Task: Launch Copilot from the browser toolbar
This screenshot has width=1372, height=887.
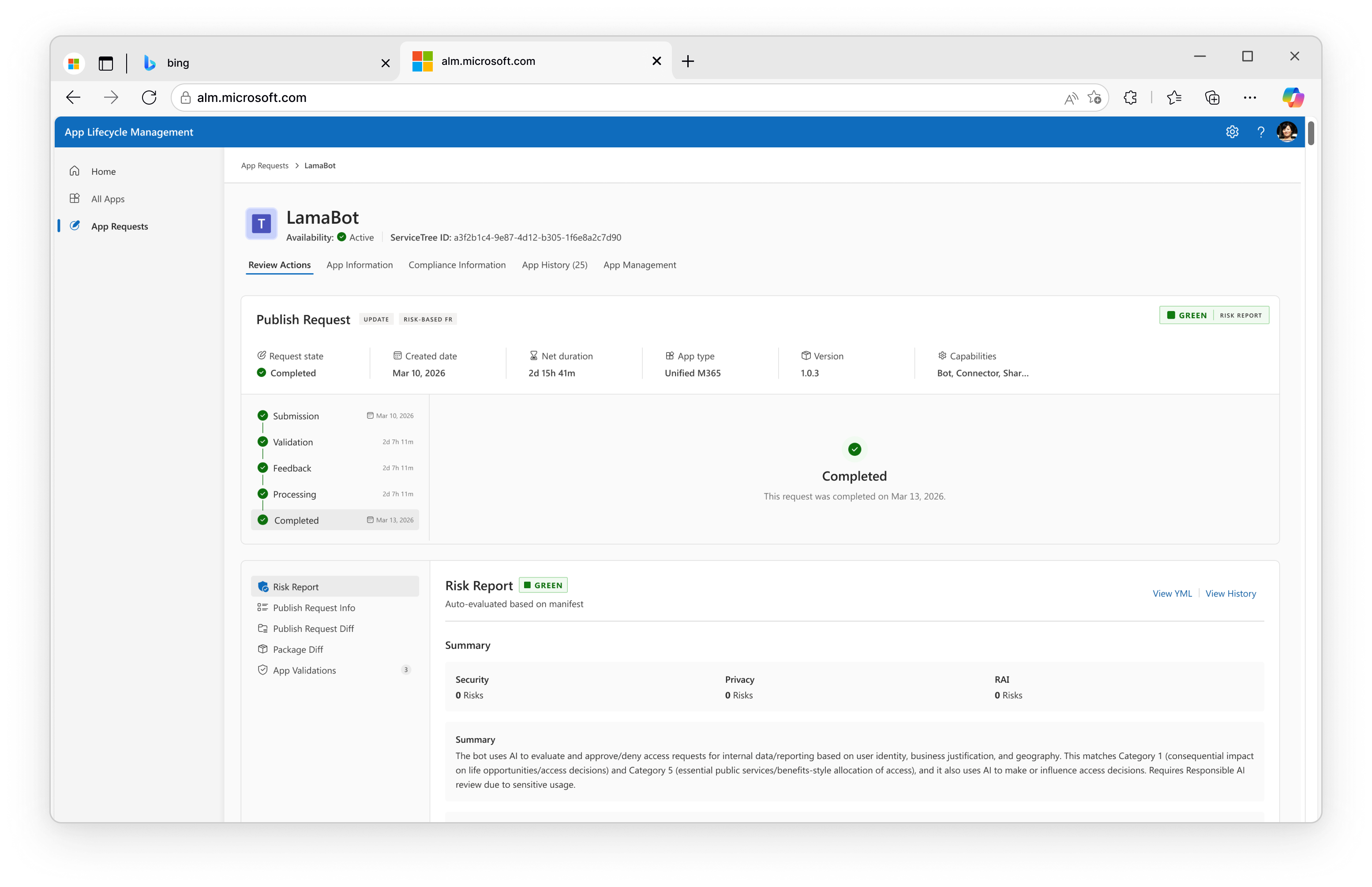Action: tap(1293, 98)
